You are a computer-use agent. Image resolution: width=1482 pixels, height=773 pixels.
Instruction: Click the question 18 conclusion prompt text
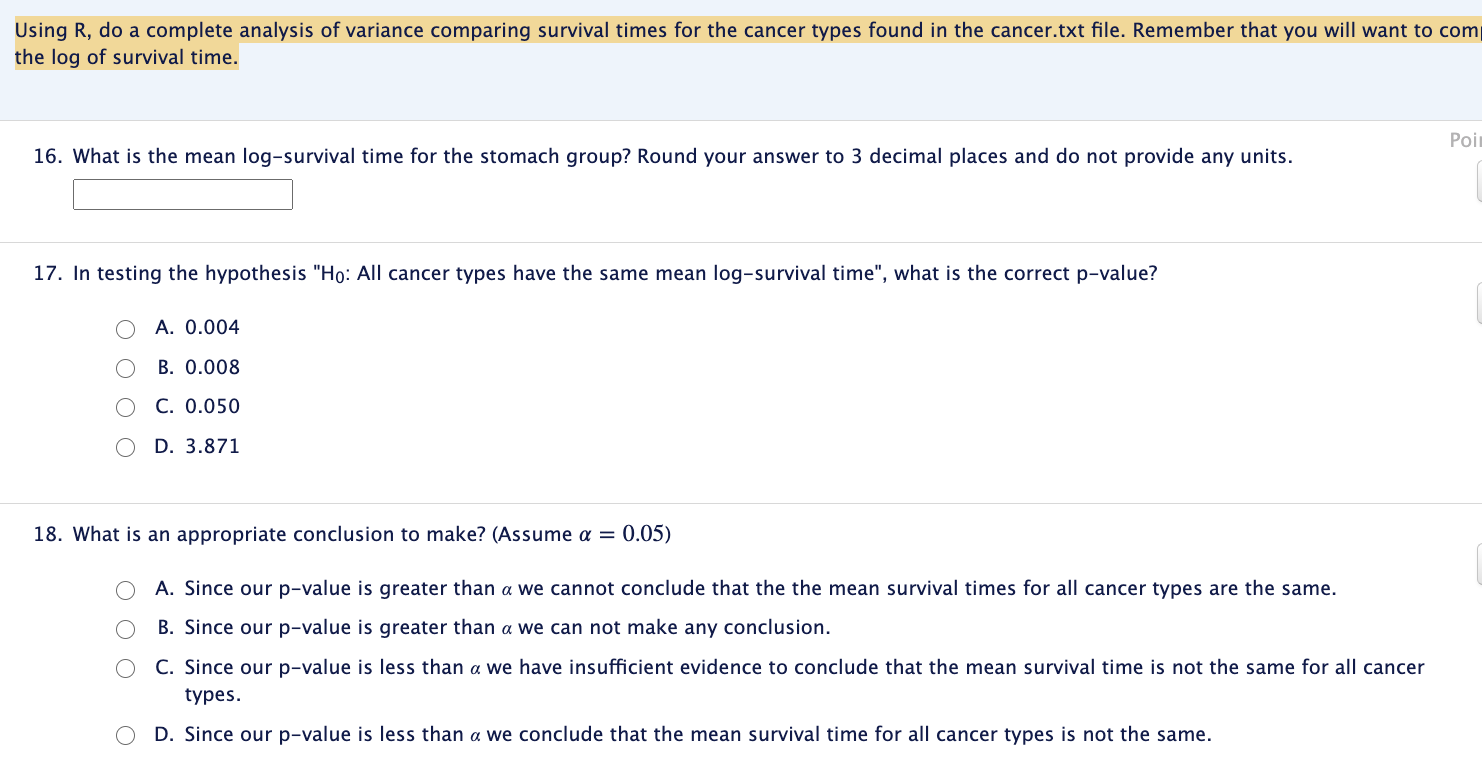pos(352,534)
